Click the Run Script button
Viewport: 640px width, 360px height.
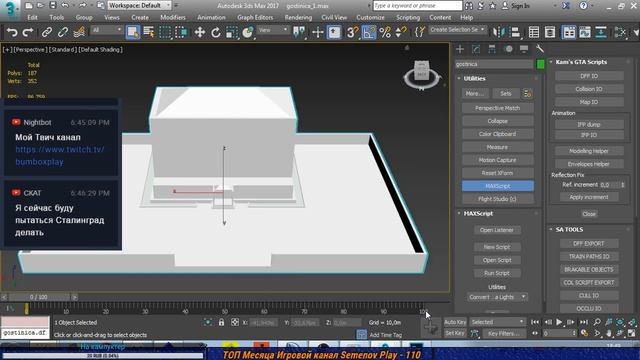(x=497, y=273)
